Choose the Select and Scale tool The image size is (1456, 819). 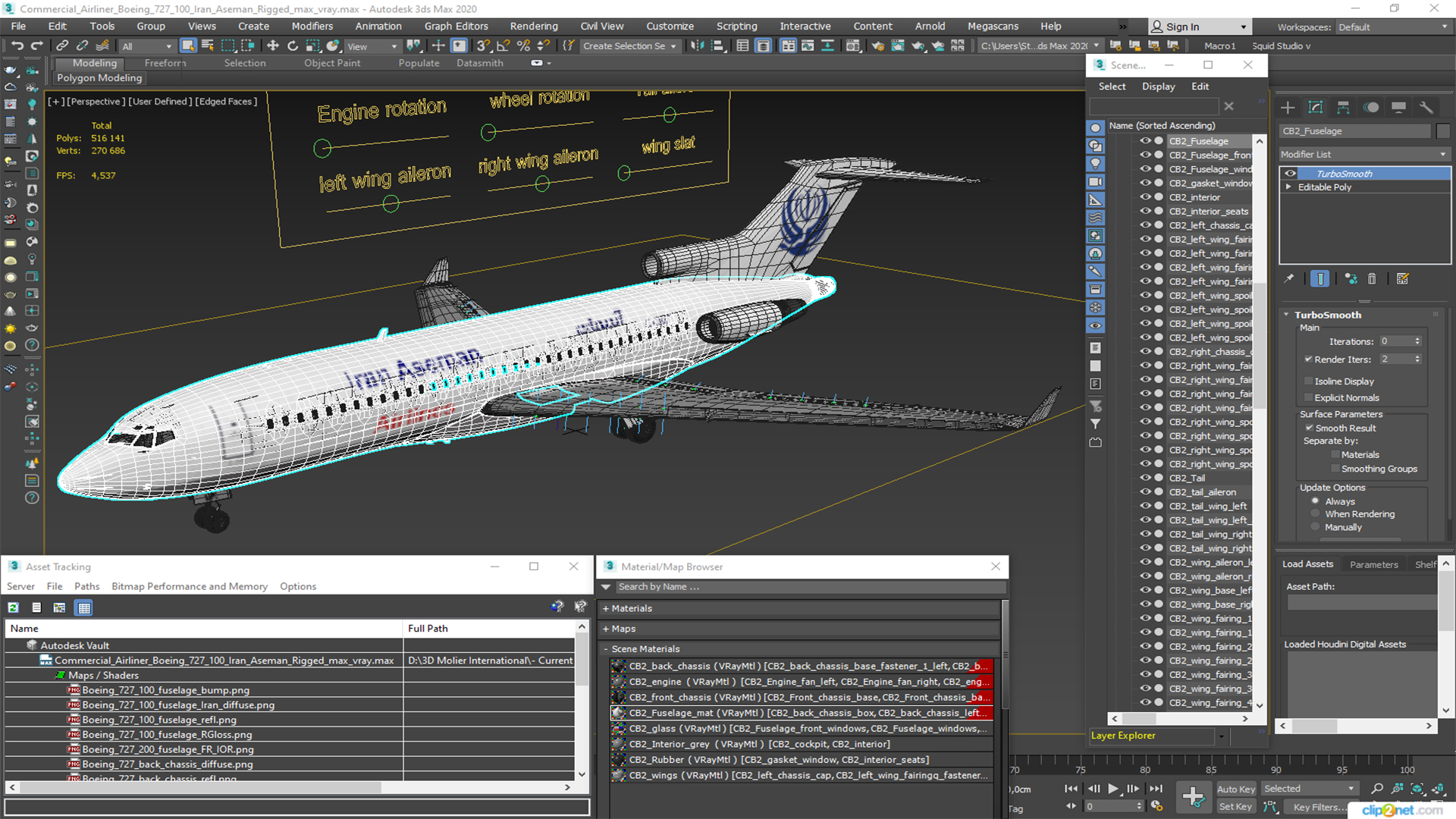click(x=312, y=46)
